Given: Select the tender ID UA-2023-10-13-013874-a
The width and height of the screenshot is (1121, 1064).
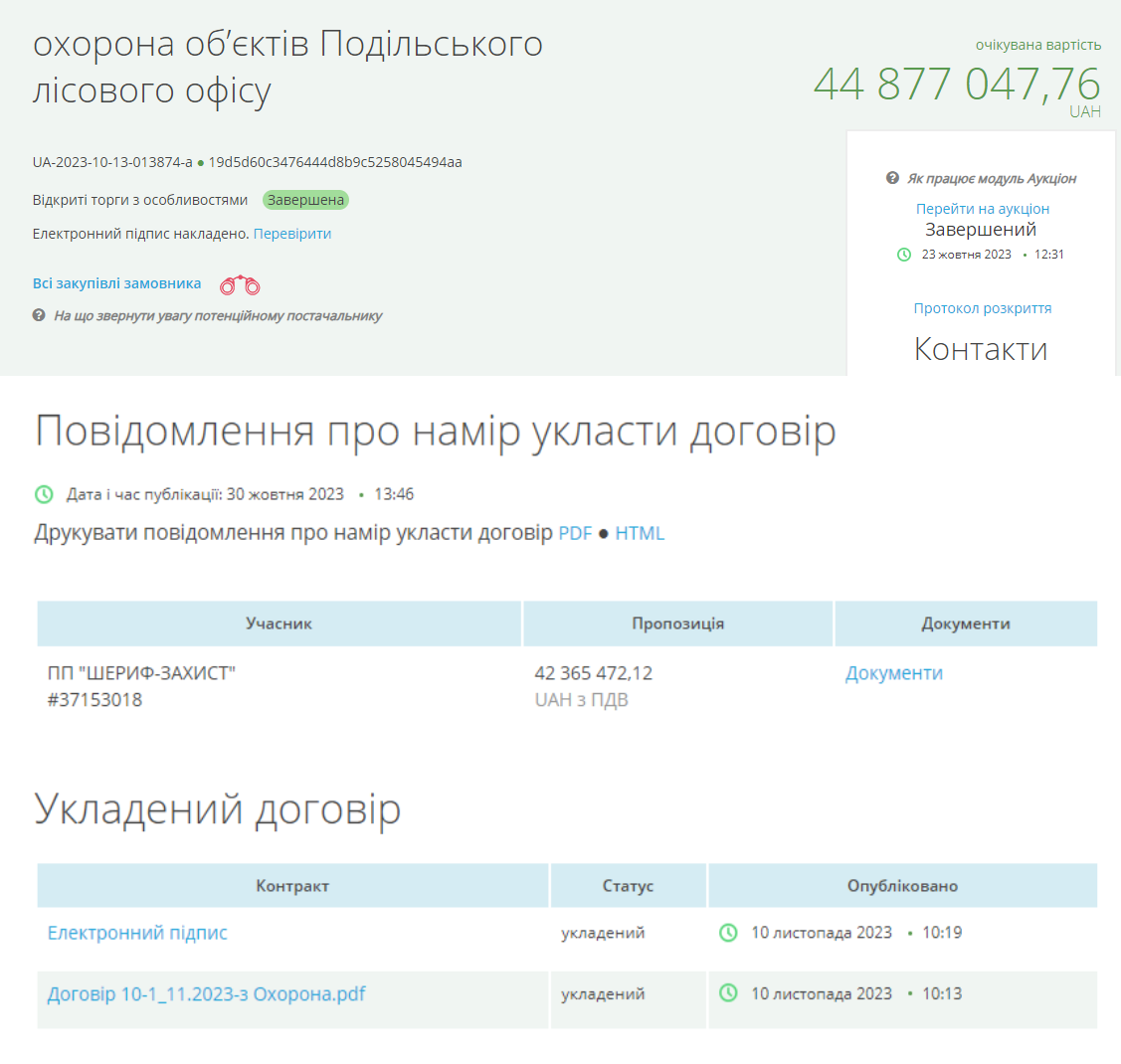Looking at the screenshot, I should [112, 162].
